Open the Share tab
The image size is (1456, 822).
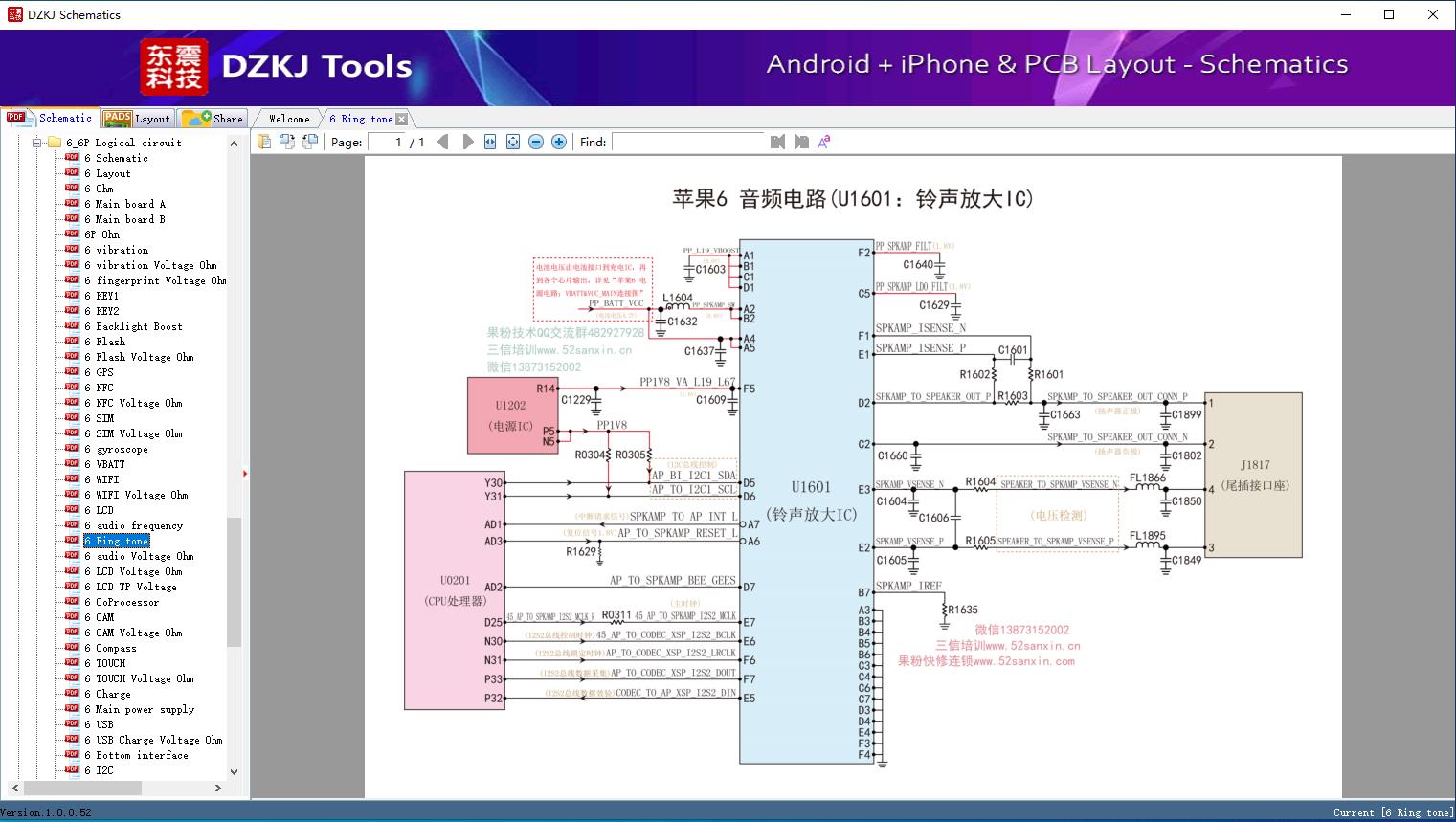(213, 119)
